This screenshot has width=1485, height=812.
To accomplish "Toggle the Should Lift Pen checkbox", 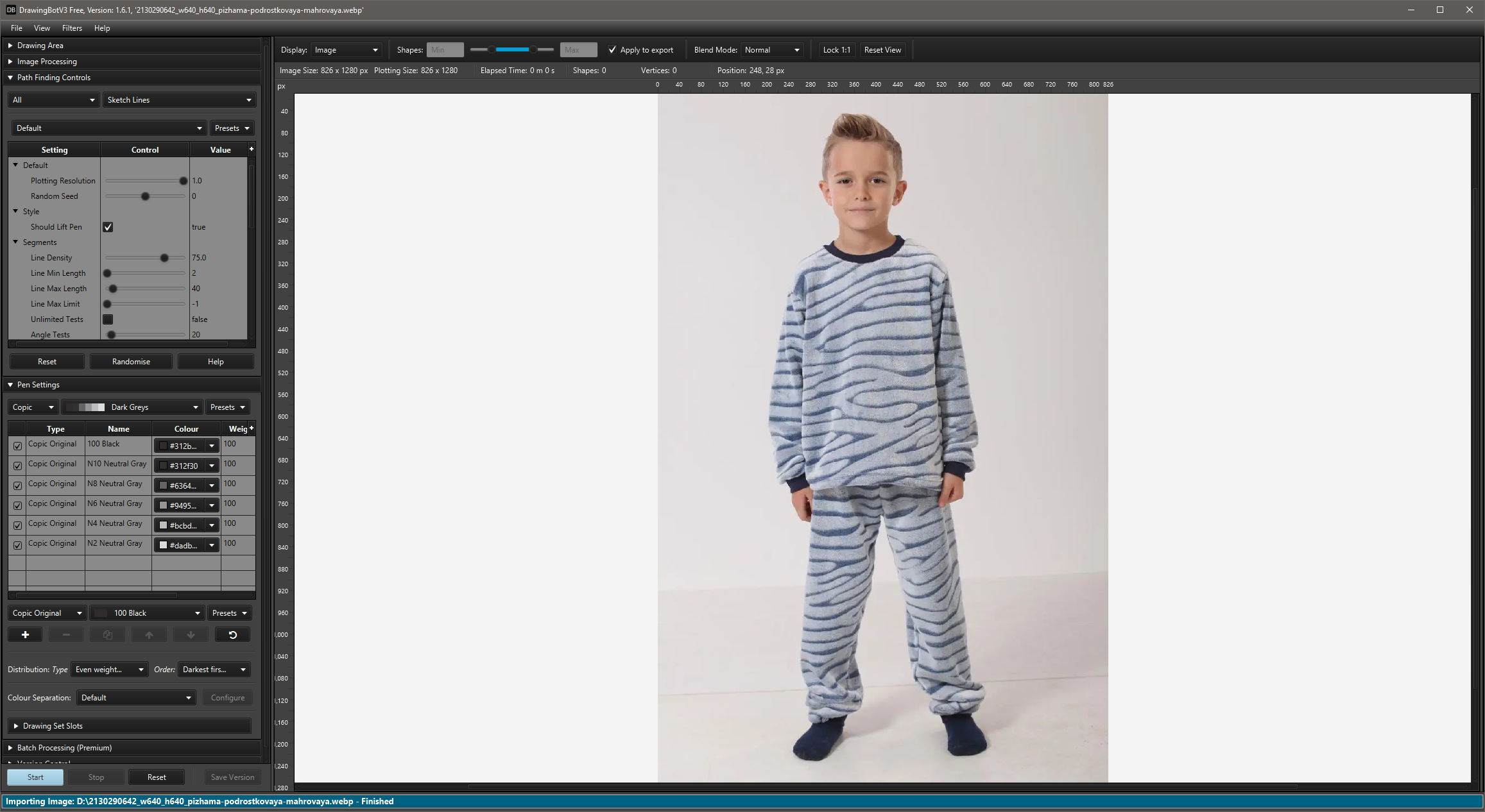I will coord(108,227).
